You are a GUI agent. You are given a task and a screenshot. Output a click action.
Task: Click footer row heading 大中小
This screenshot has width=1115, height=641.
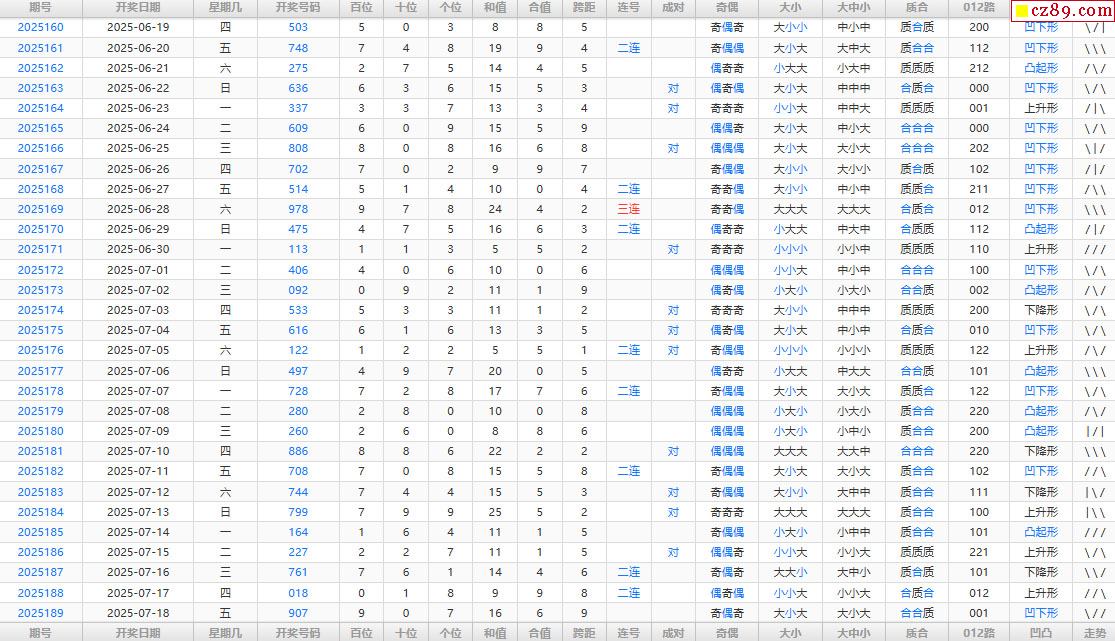853,632
